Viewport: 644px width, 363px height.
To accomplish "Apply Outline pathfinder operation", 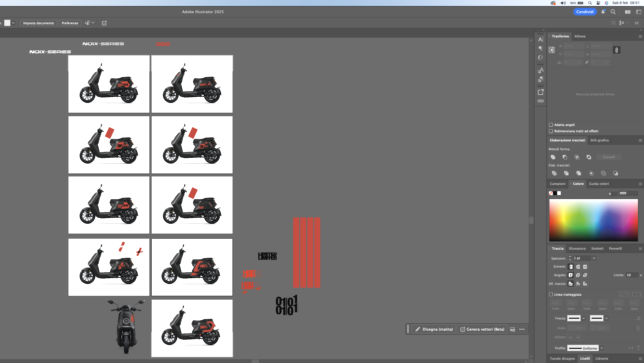I will [603, 173].
